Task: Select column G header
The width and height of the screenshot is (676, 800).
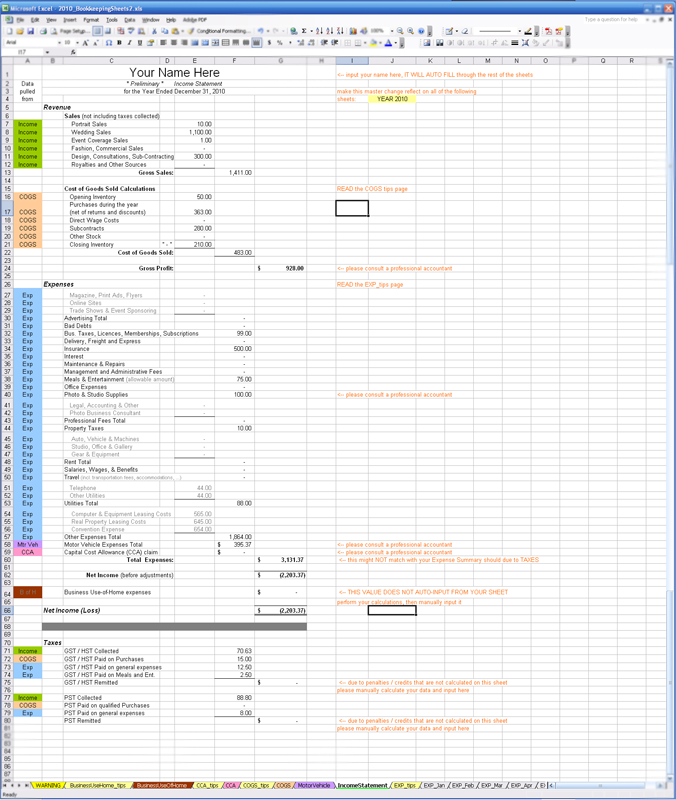Action: click(281, 60)
